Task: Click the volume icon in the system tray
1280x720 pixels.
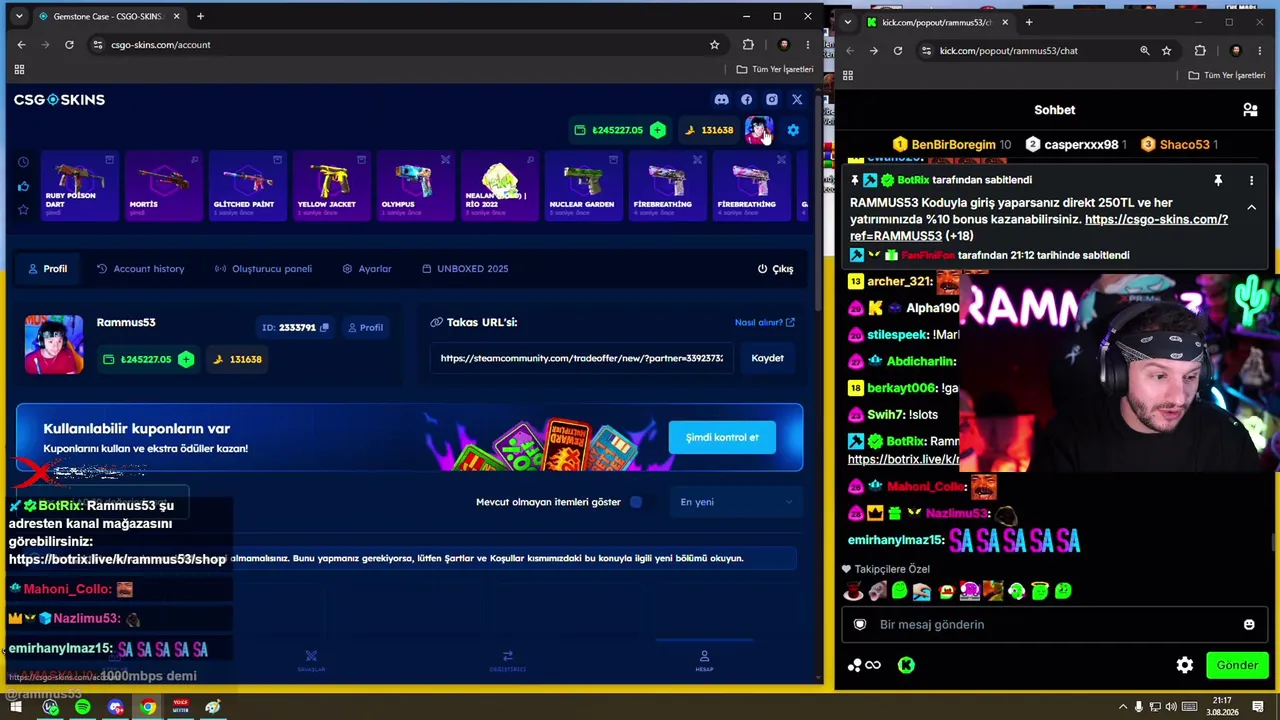Action: pyautogui.click(x=1172, y=707)
